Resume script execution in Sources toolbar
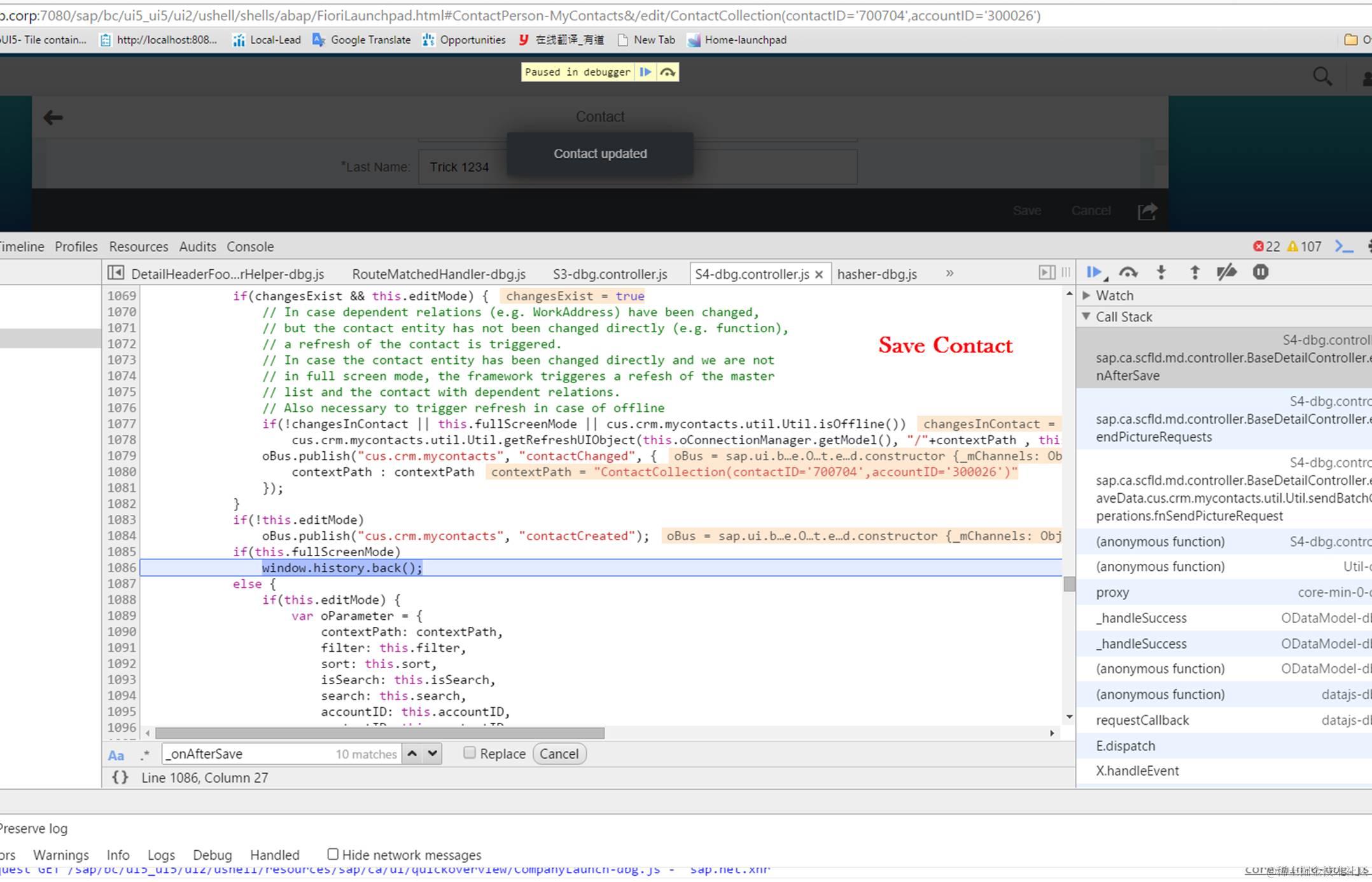 (1093, 273)
